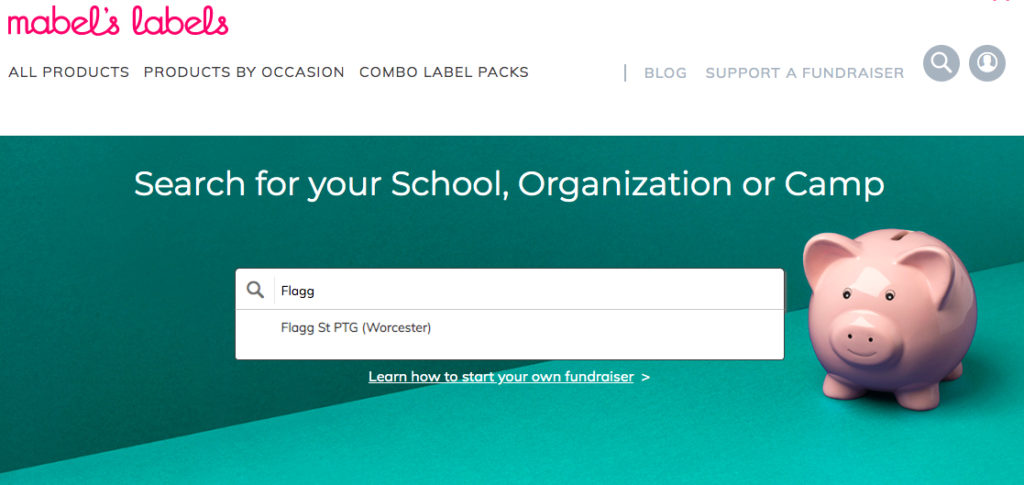This screenshot has height=485, width=1024.
Task: Click the piggy bank's snout
Action: [856, 332]
